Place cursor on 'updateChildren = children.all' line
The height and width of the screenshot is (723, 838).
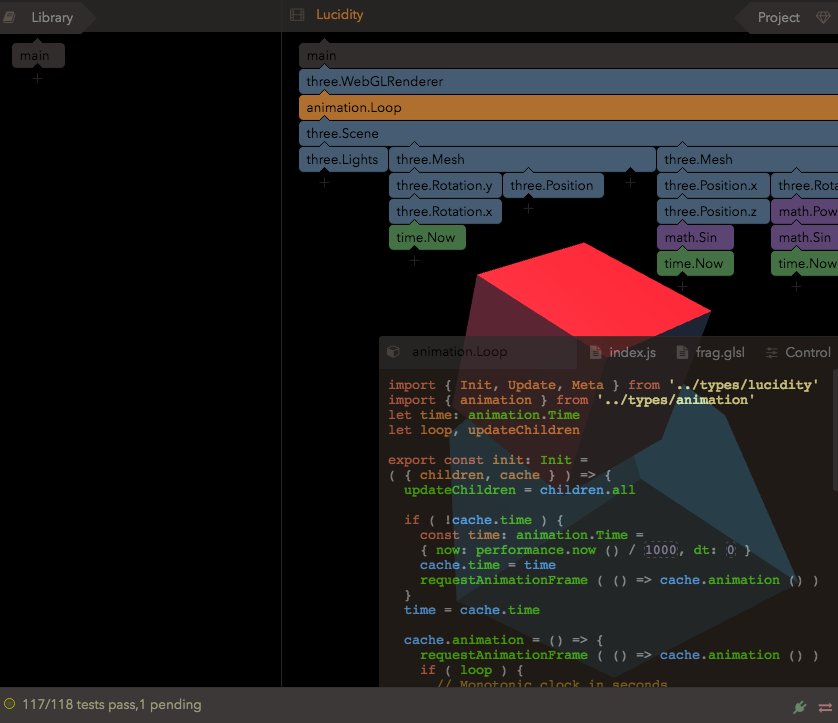(x=519, y=490)
